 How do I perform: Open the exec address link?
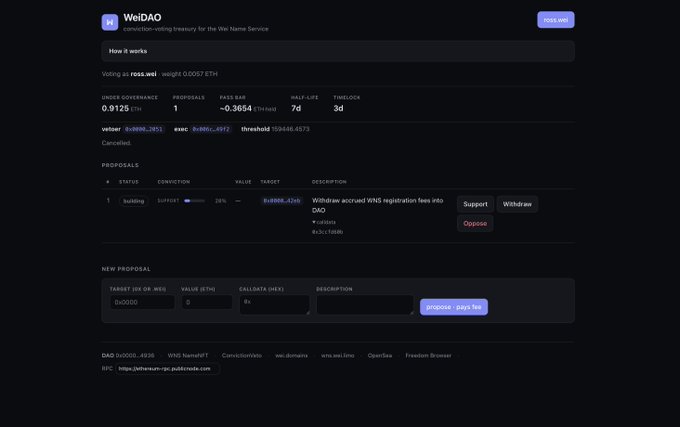pyautogui.click(x=211, y=129)
